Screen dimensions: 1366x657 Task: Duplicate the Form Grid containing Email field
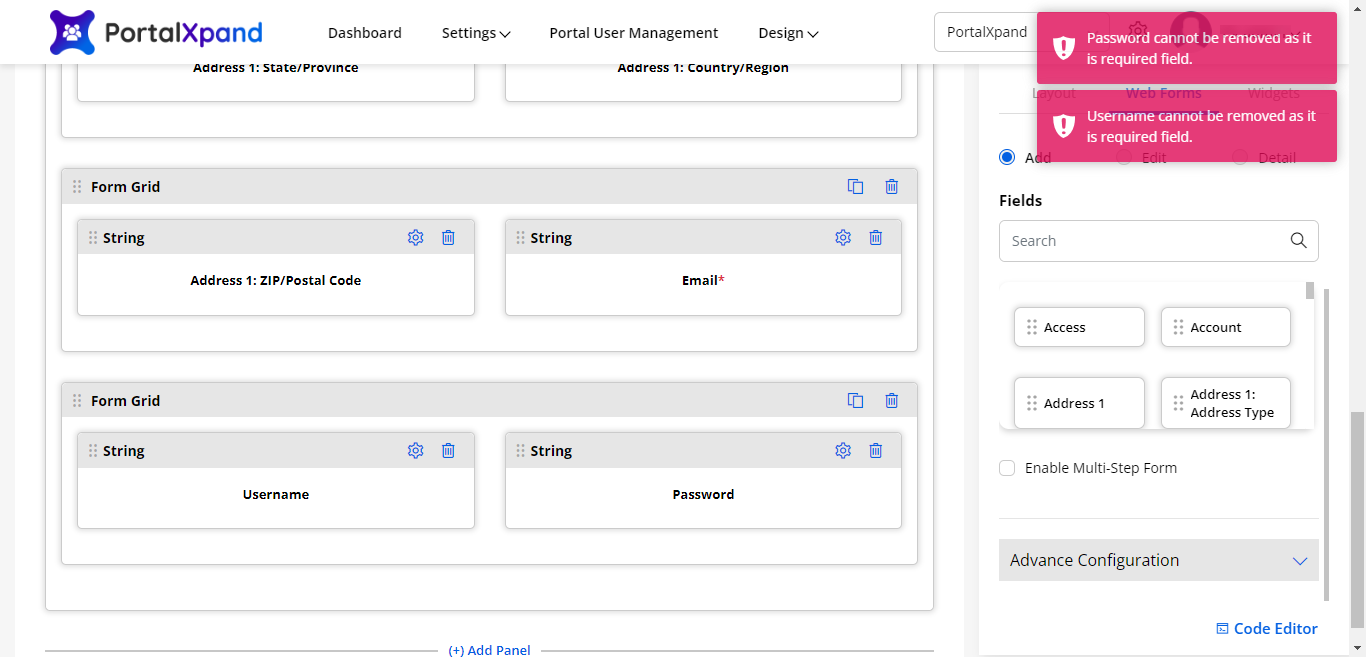pos(856,187)
